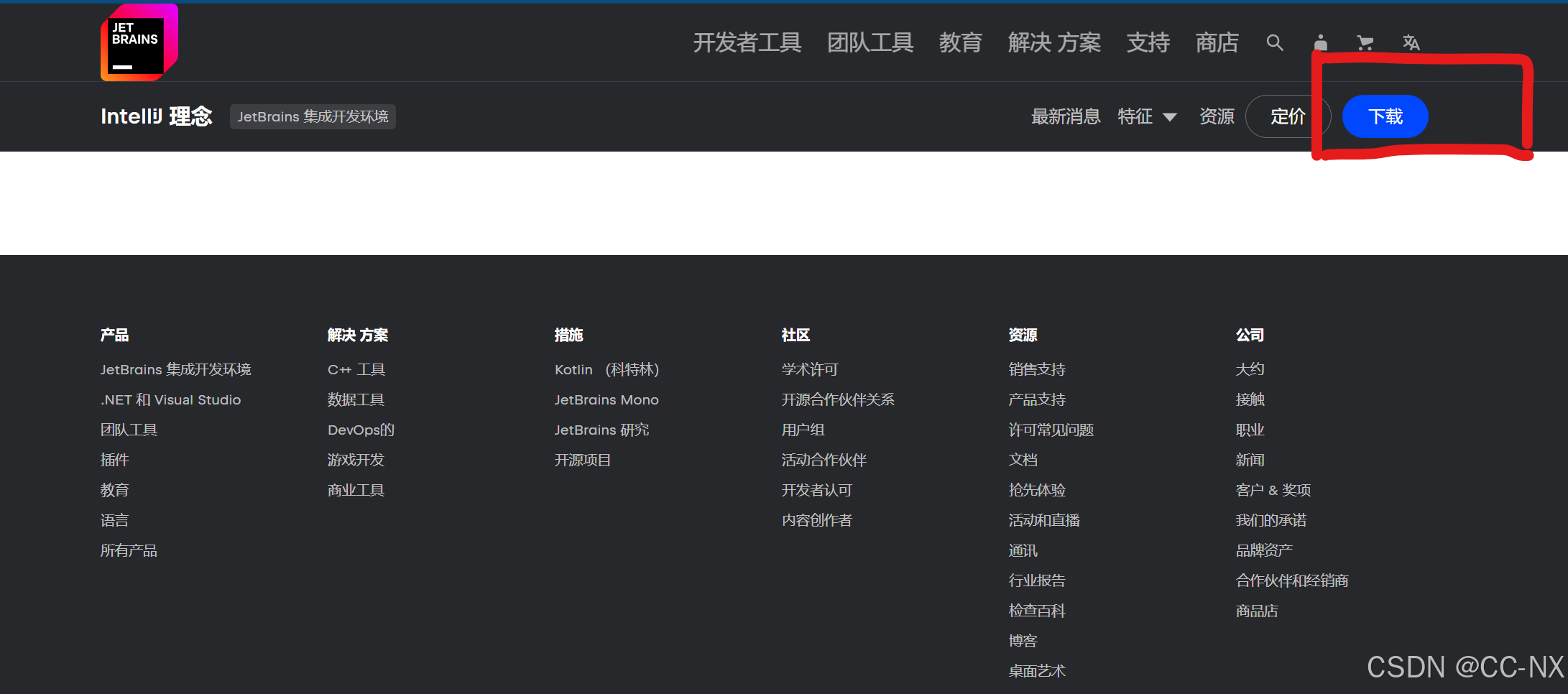This screenshot has width=1568, height=694.
Task: Open footer 开源合作伙伴关系 link
Action: click(838, 399)
